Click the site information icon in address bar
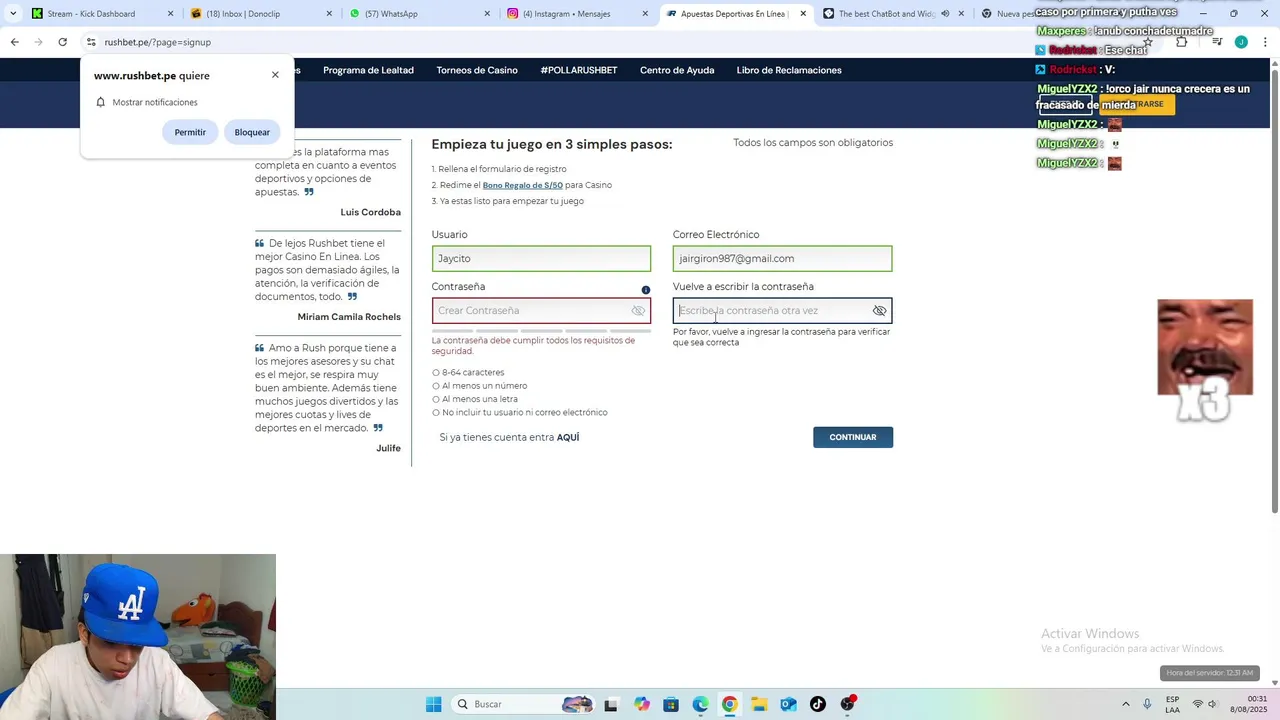Image resolution: width=1280 pixels, height=720 pixels. click(91, 42)
